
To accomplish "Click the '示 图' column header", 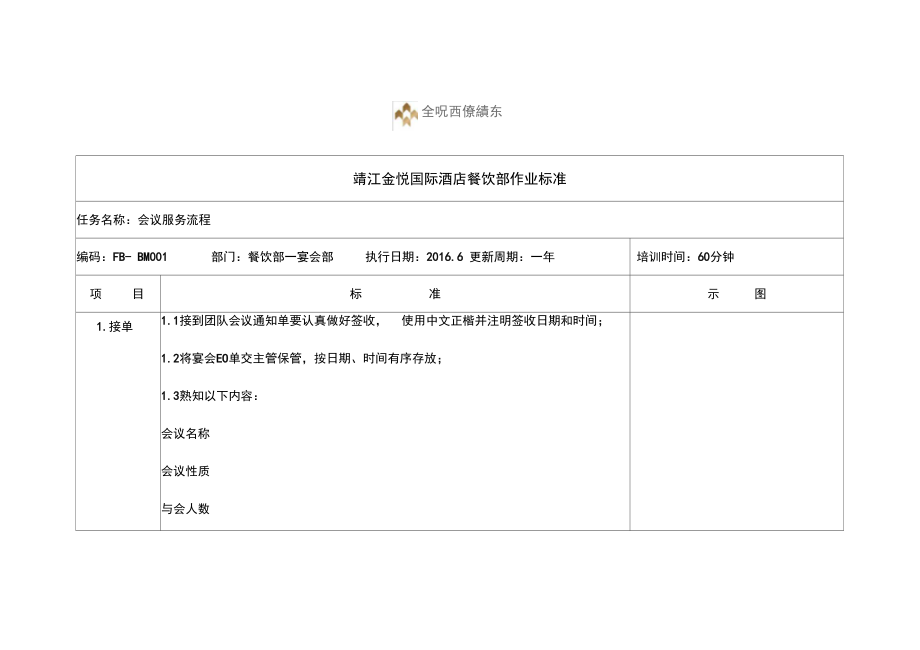I will point(736,294).
